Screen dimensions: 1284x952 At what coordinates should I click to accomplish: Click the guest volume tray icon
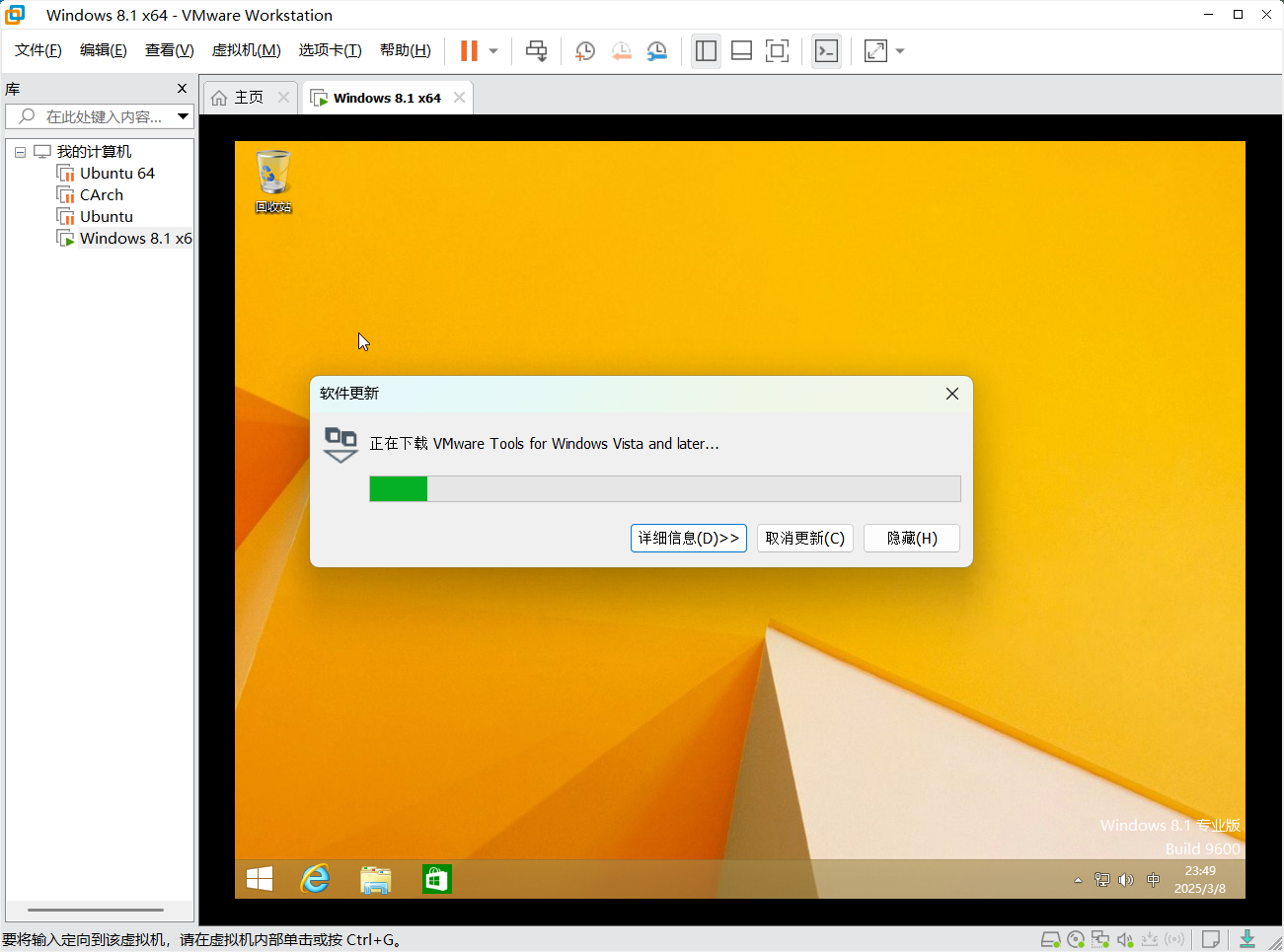[x=1126, y=880]
